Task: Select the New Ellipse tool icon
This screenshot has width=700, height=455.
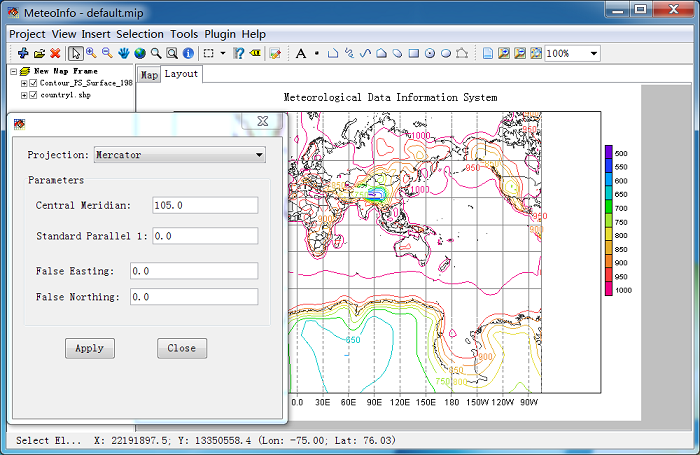Action: click(446, 54)
